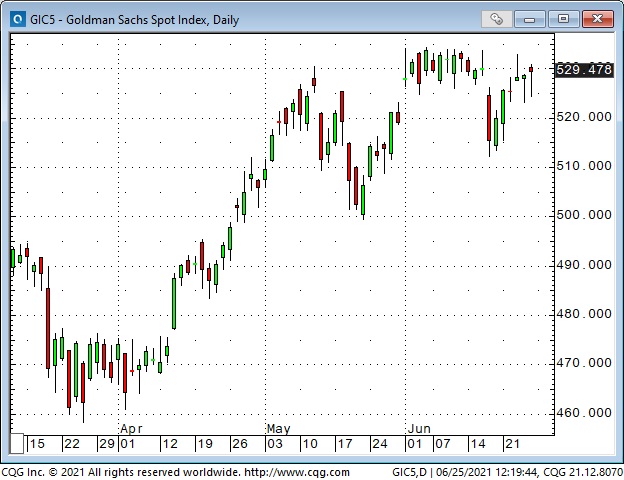Click the date label 10 on time axis

310,444
